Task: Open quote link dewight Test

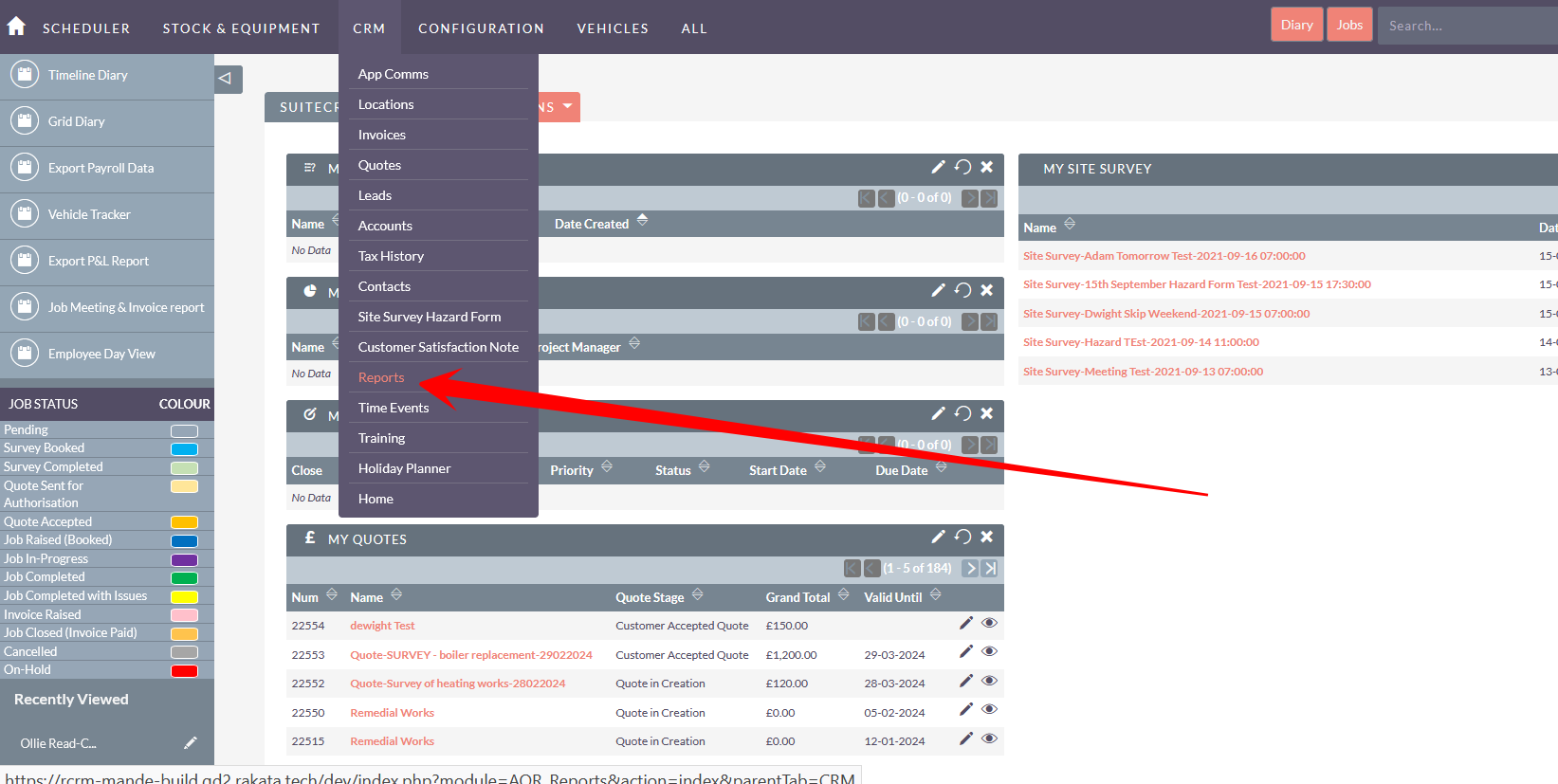Action: tap(382, 626)
